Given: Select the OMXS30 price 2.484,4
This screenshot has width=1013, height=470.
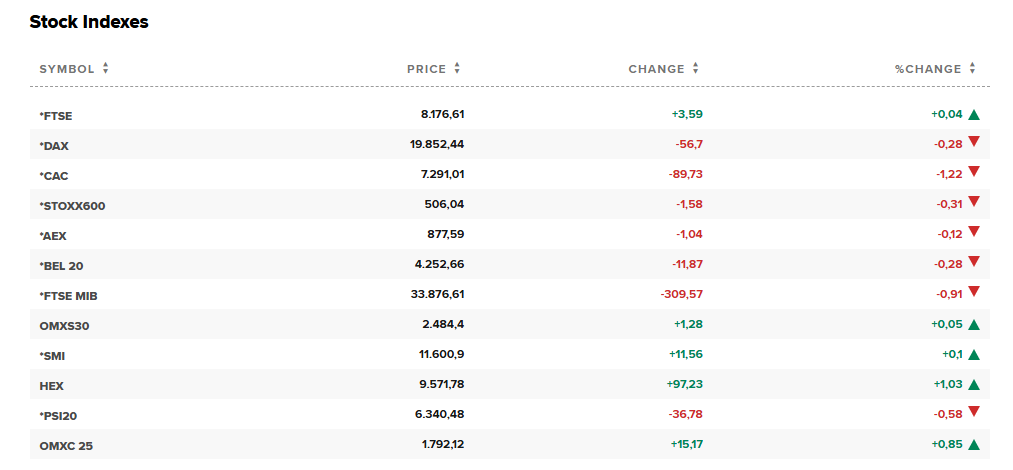Looking at the screenshot, I should (445, 325).
